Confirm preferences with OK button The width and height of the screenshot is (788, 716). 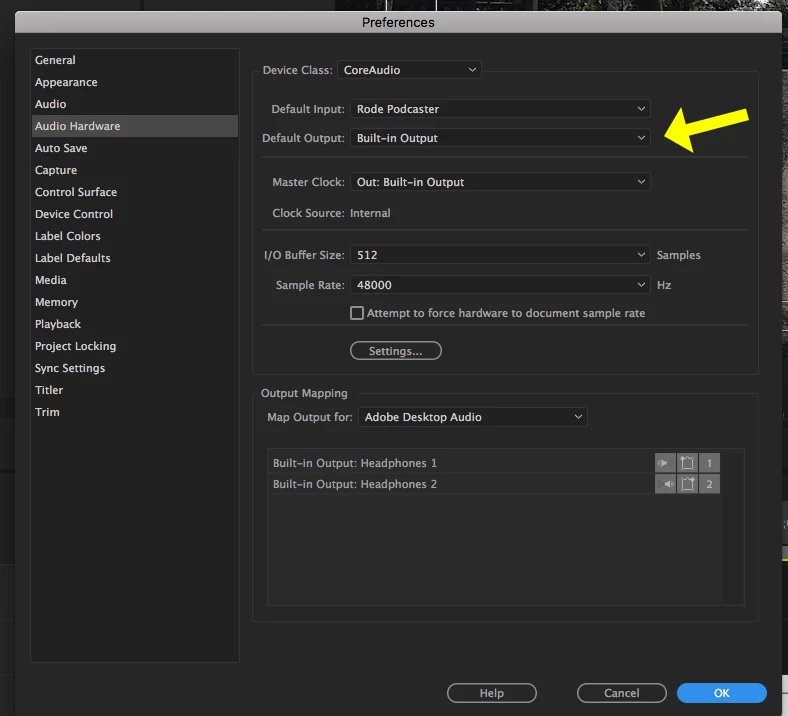point(722,693)
